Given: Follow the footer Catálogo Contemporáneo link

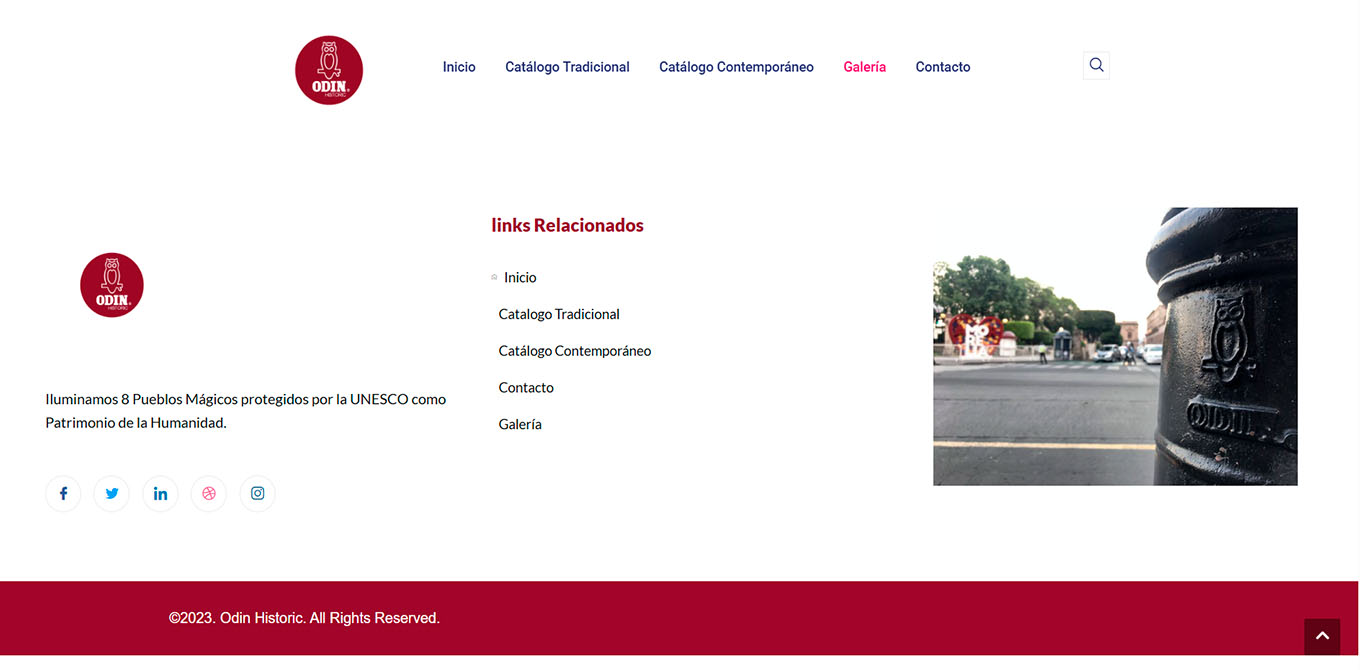Looking at the screenshot, I should [575, 351].
